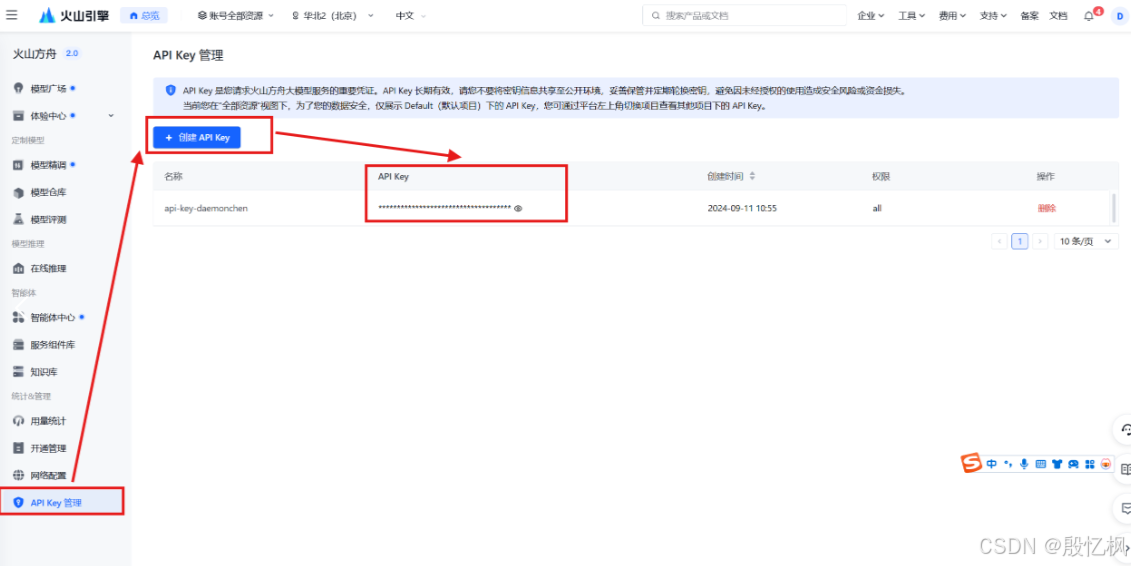Open the Sogou toolbox grid icon
Image resolution: width=1131 pixels, height=566 pixels.
coord(1090,464)
